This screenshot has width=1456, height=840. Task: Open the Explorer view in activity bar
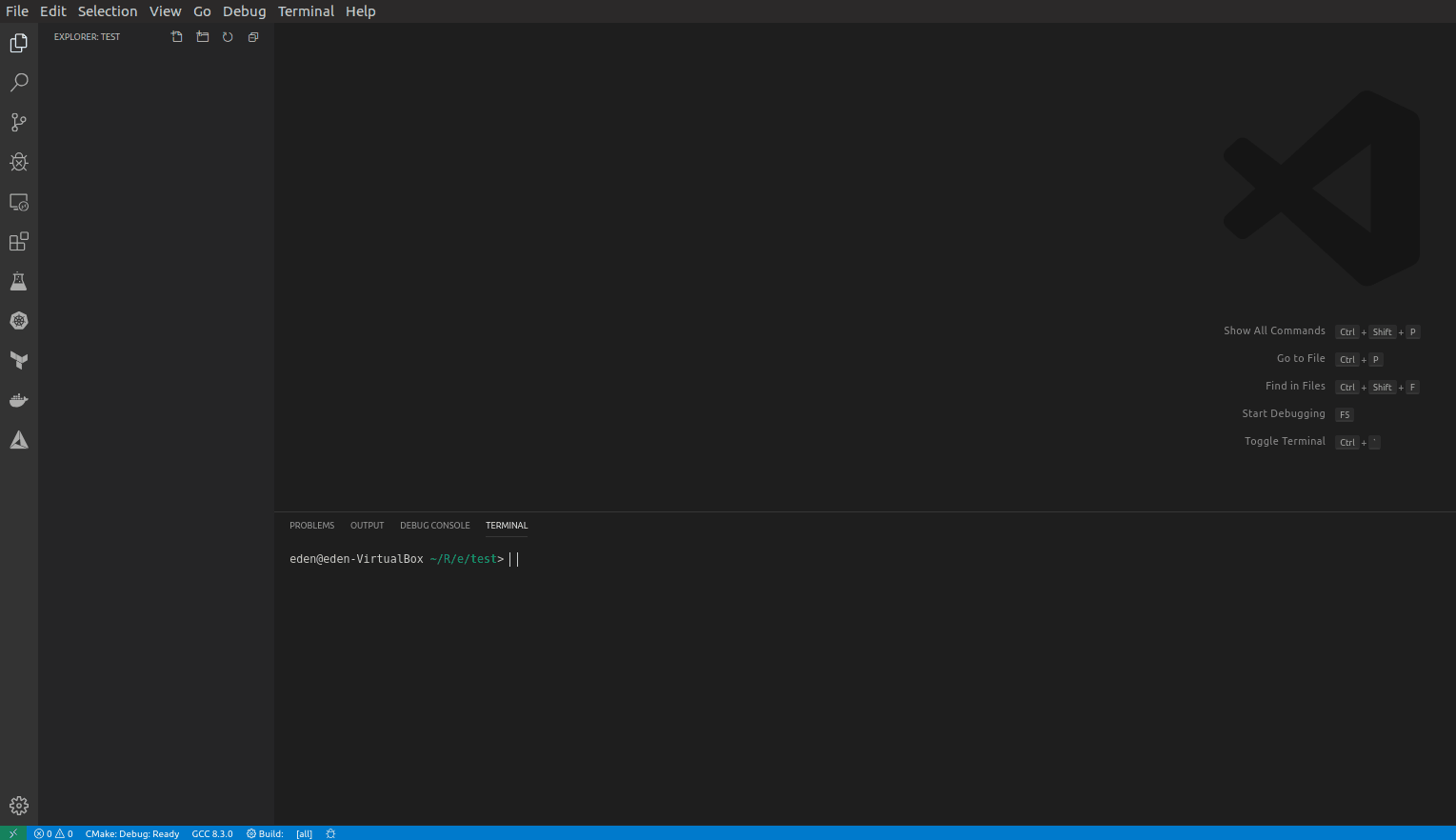18,43
